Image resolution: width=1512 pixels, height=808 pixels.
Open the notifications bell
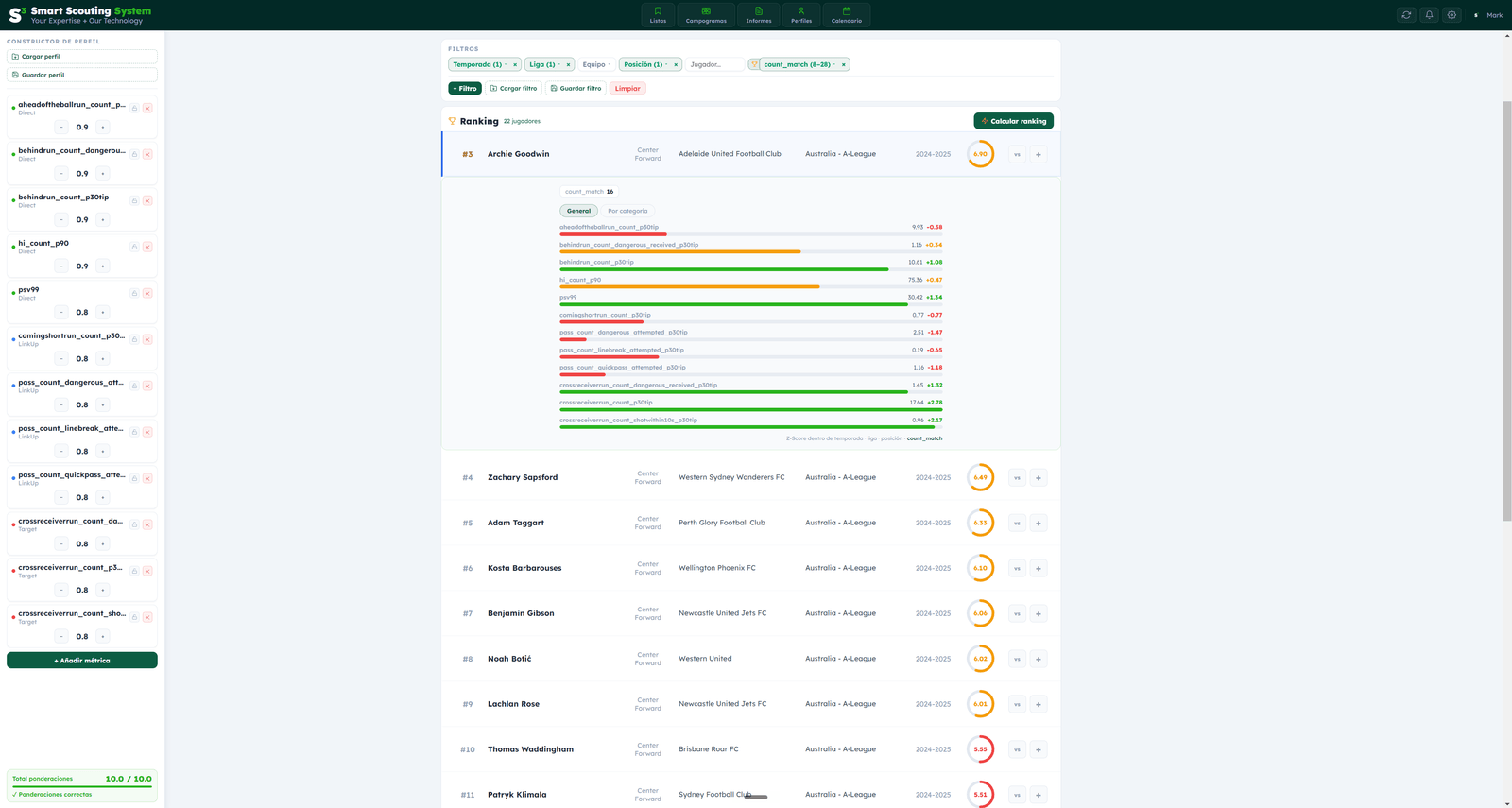[x=1429, y=15]
